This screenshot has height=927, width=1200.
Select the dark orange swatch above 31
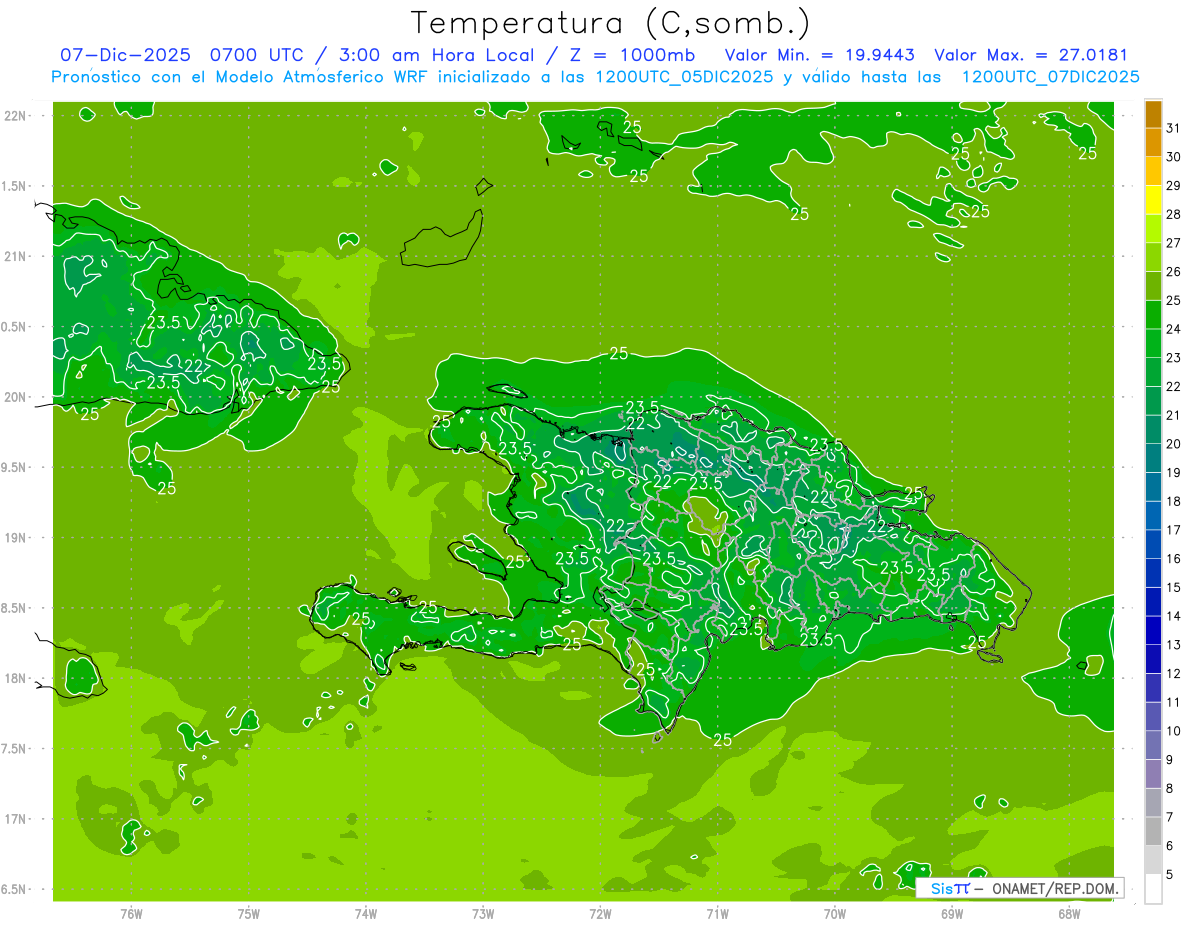[1153, 114]
